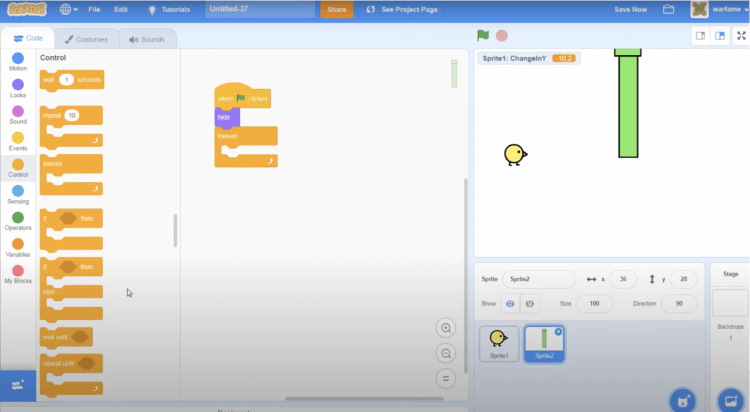Switch to large stage layout
This screenshot has width=750, height=412.
click(x=719, y=36)
